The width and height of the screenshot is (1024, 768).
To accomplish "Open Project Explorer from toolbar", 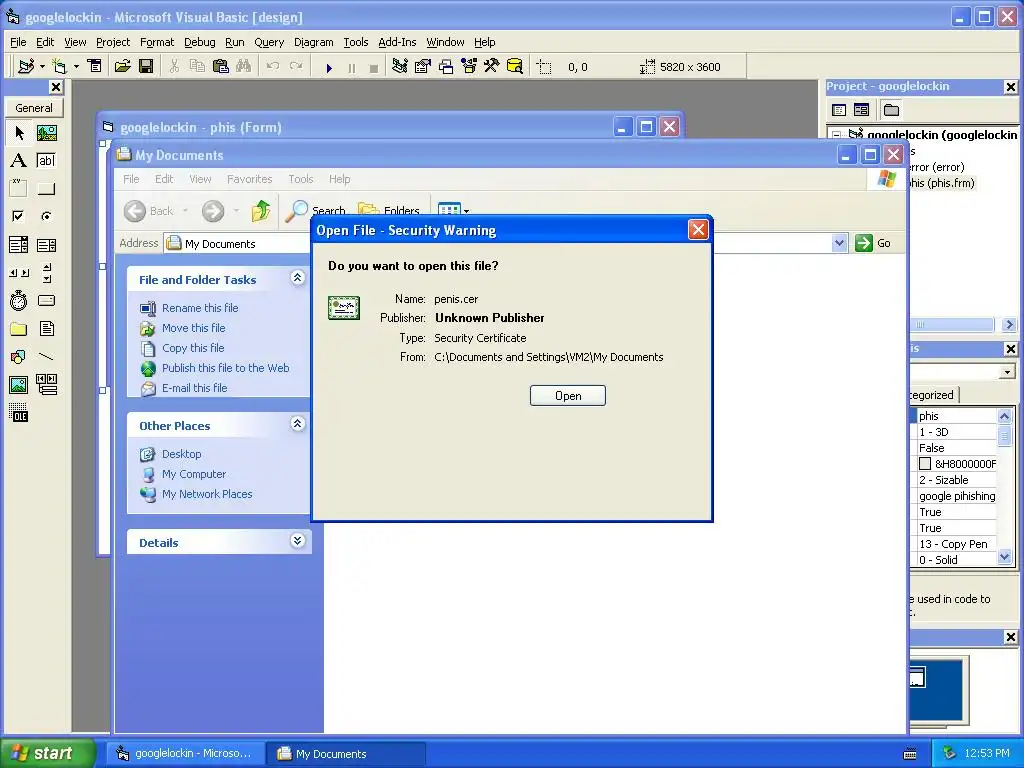I will [x=400, y=67].
